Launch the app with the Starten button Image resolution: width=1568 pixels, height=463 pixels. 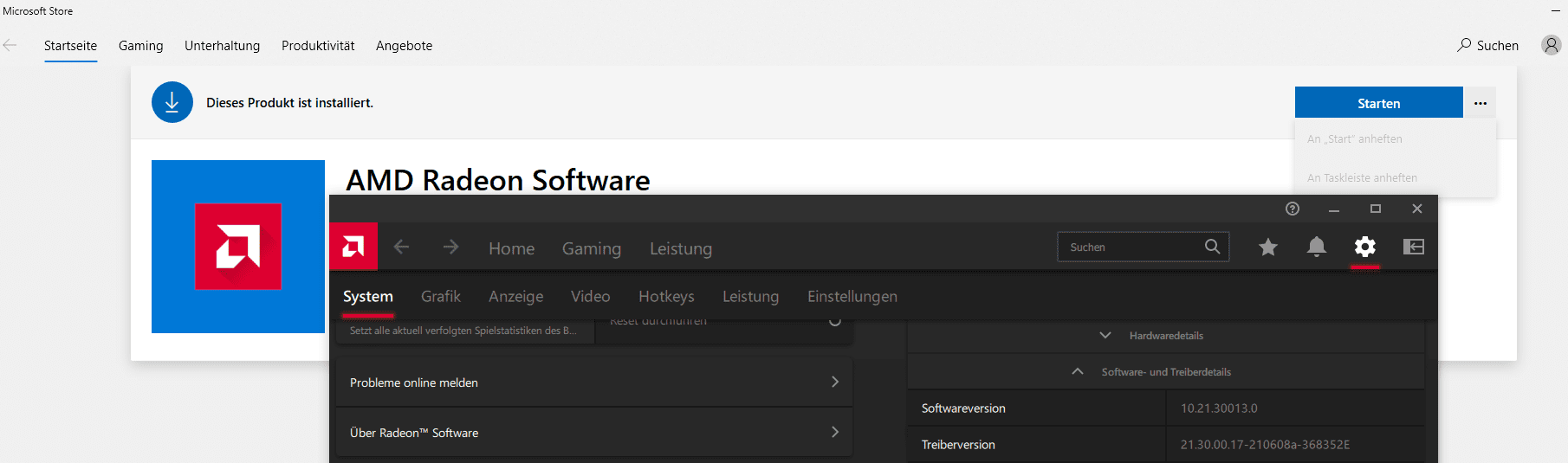coord(1378,103)
